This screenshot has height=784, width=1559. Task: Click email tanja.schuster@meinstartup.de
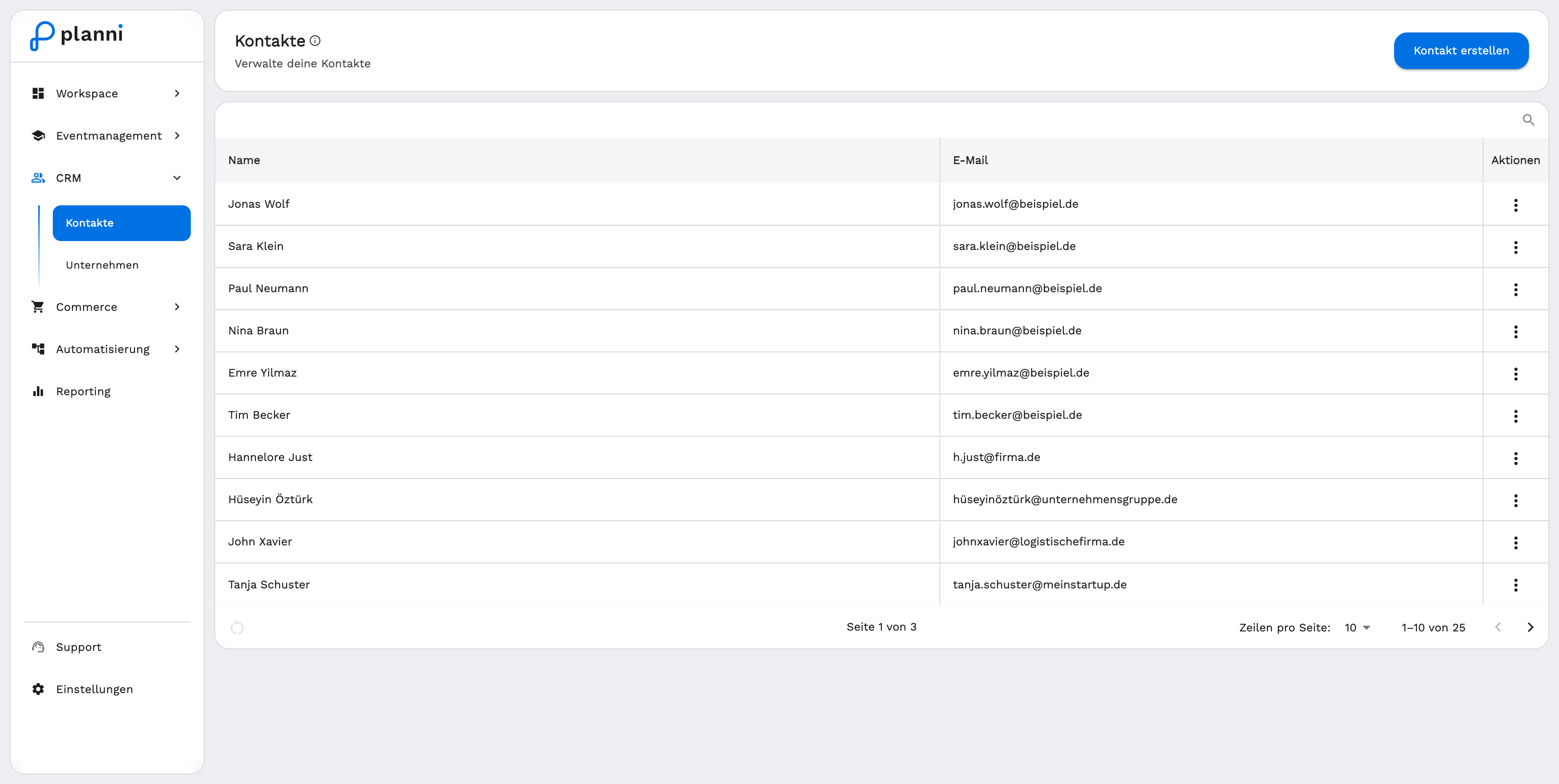(x=1039, y=584)
